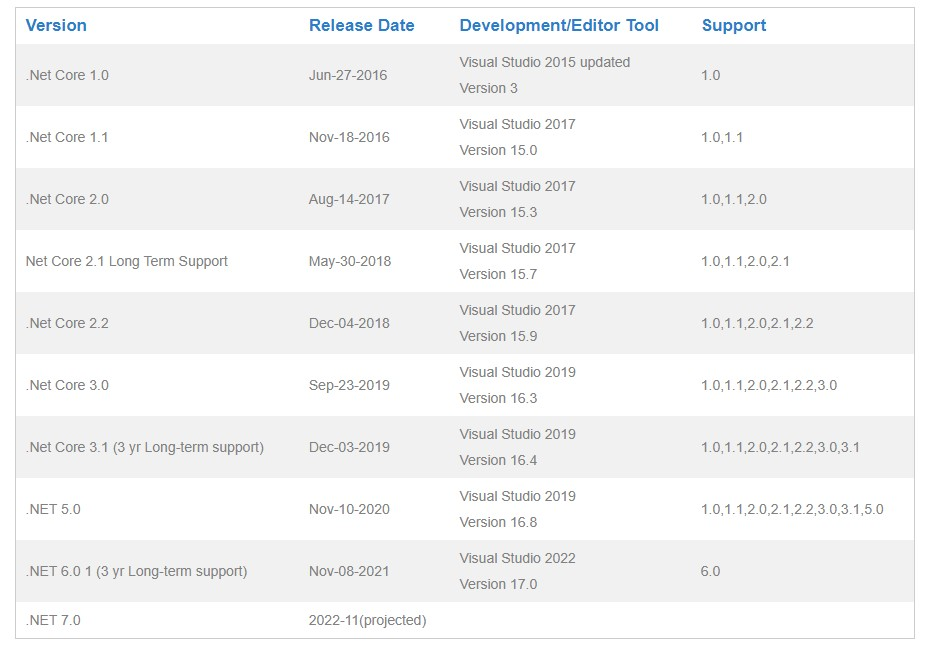
Task: Select Visual Studio 2015 updated Version 3 cell
Action: point(544,75)
